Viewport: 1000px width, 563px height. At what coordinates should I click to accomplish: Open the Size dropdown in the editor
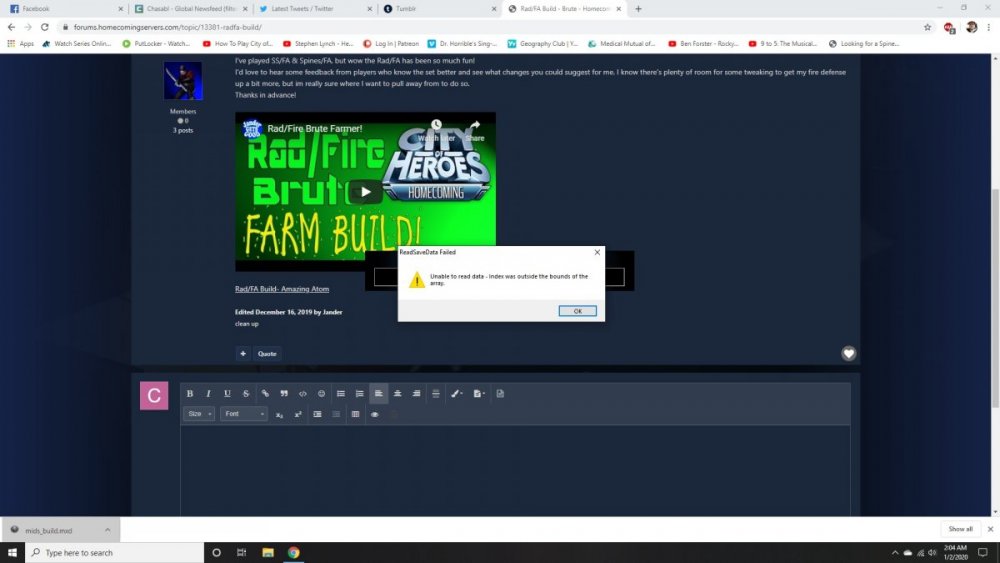pos(199,414)
